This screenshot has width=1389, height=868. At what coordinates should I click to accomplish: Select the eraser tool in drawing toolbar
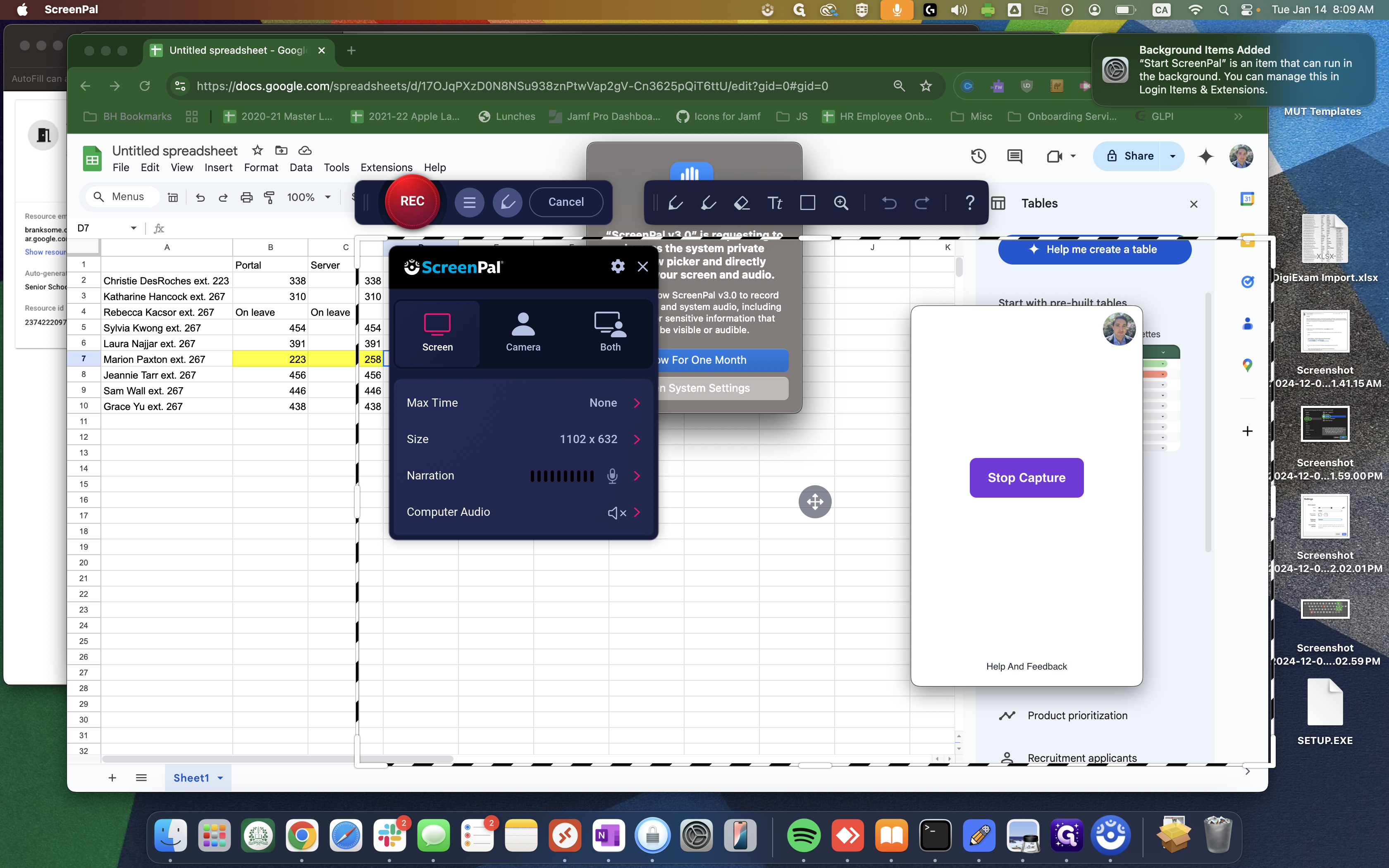[x=742, y=203]
